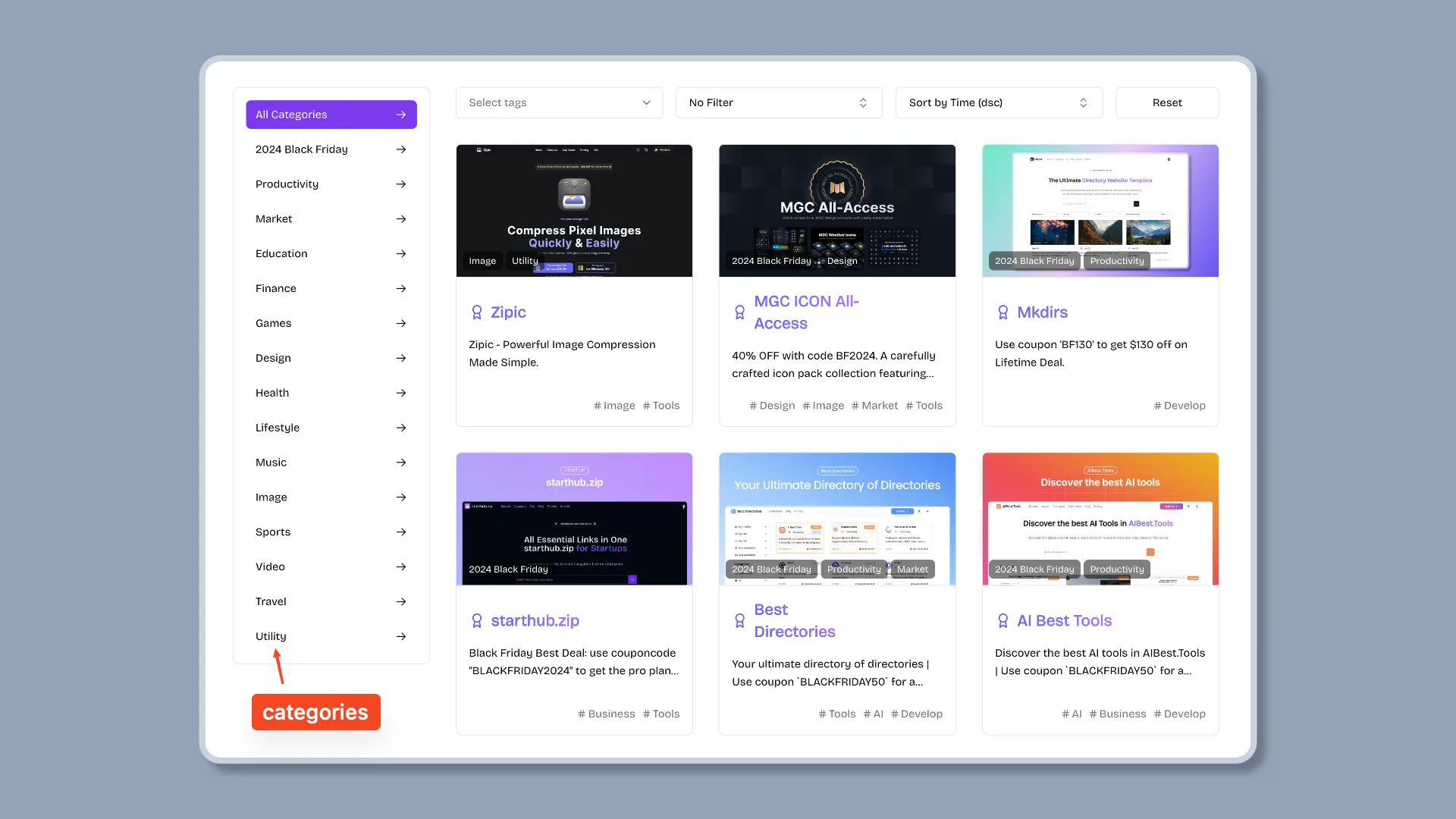Viewport: 1456px width, 819px height.
Task: Toggle the 2024 Black Friday filter on Mkdirs
Action: point(1034,261)
